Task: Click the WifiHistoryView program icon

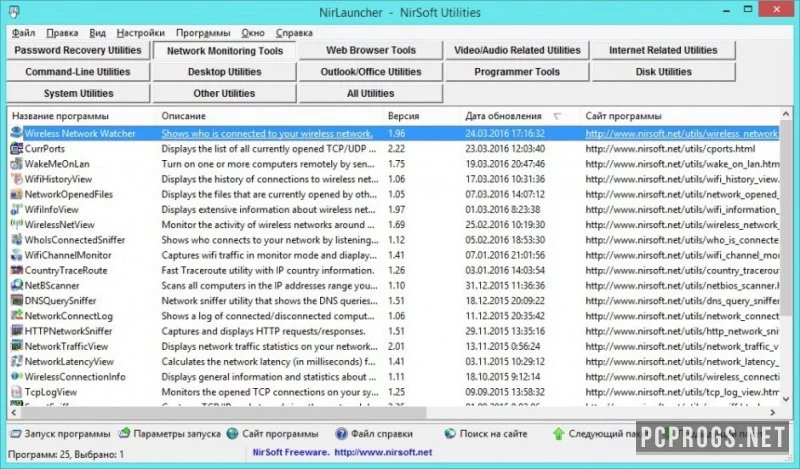Action: 16,179
